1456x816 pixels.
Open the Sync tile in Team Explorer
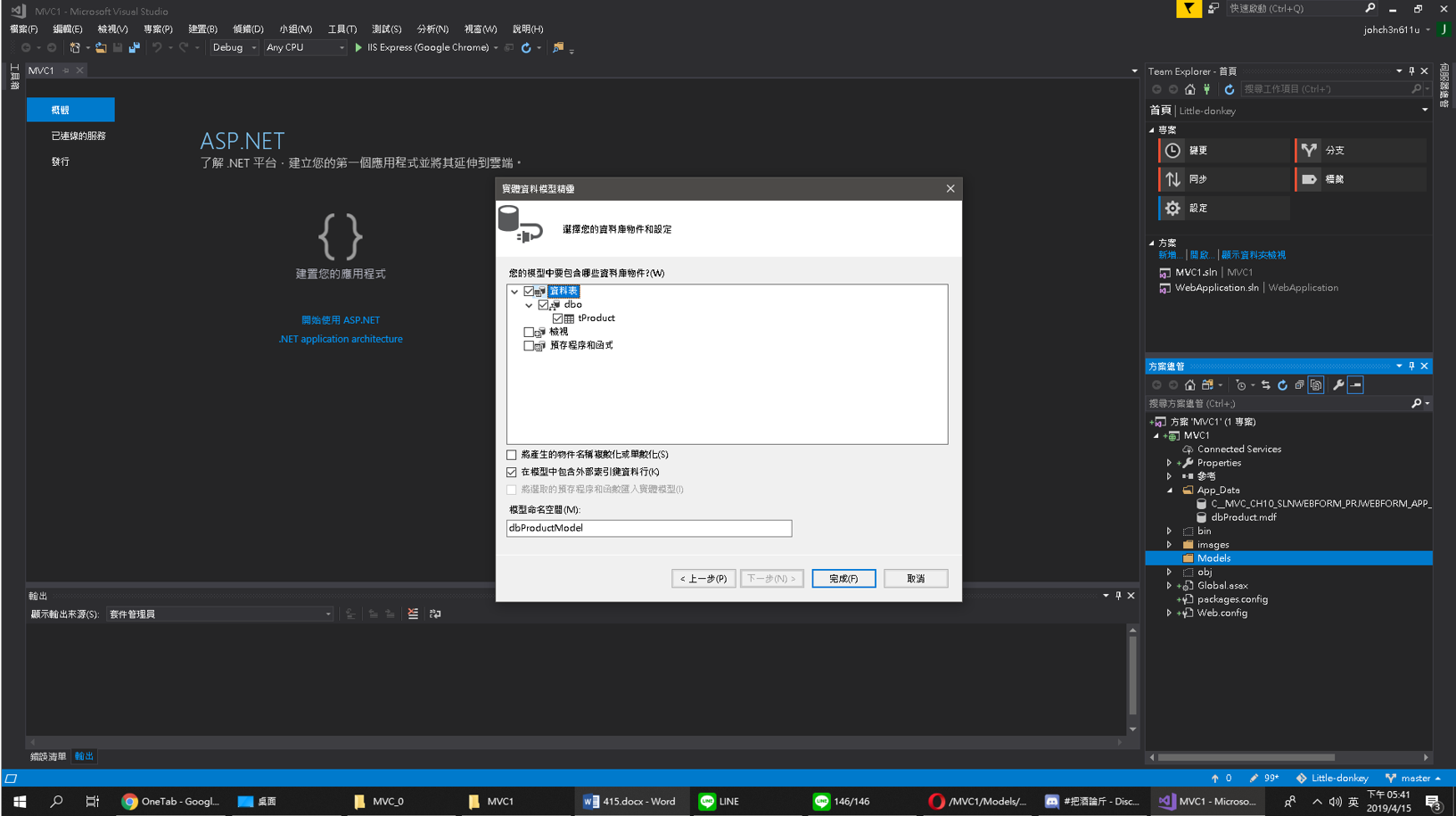(1223, 179)
